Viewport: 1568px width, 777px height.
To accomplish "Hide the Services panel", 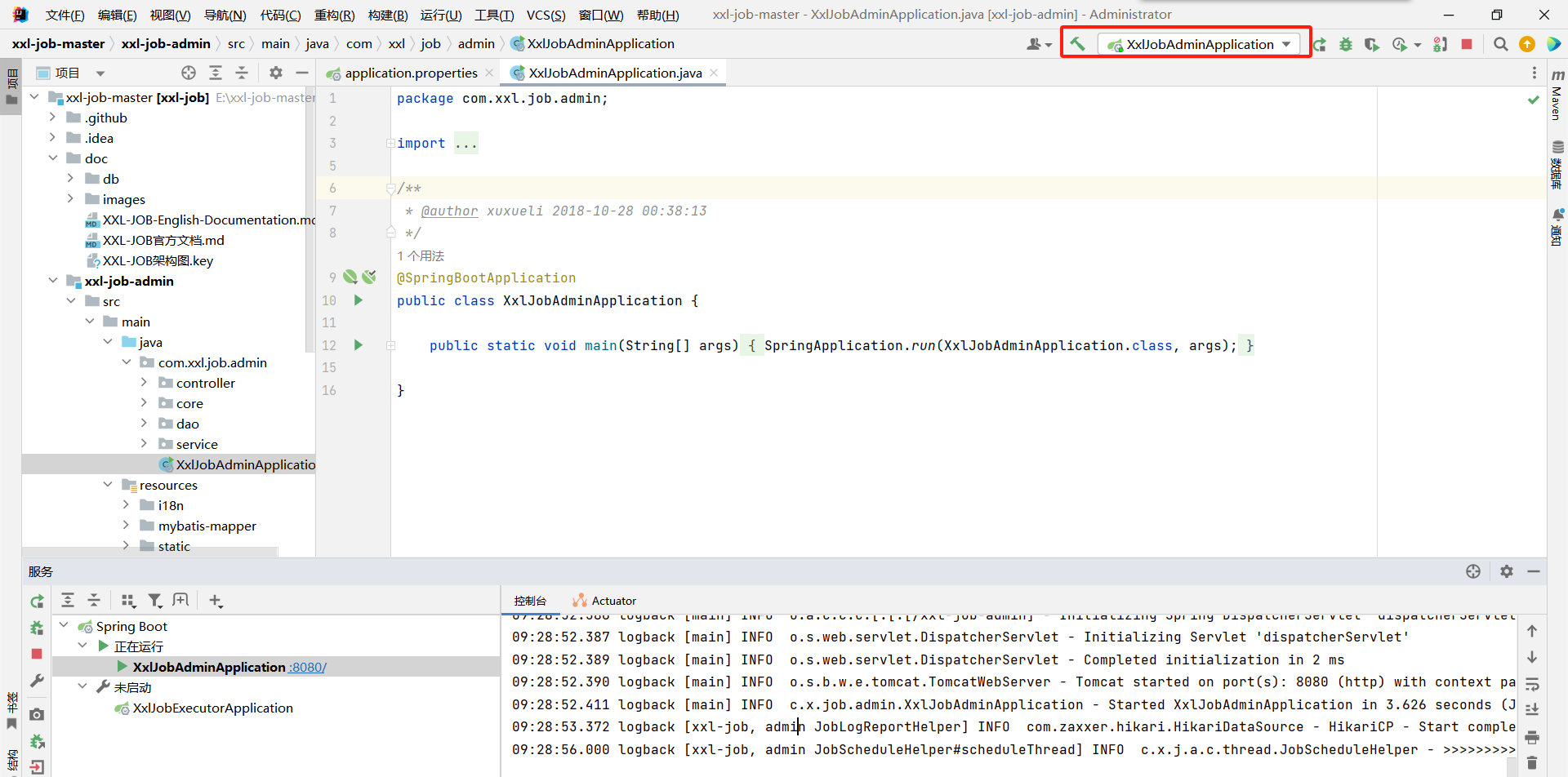I will [1534, 571].
